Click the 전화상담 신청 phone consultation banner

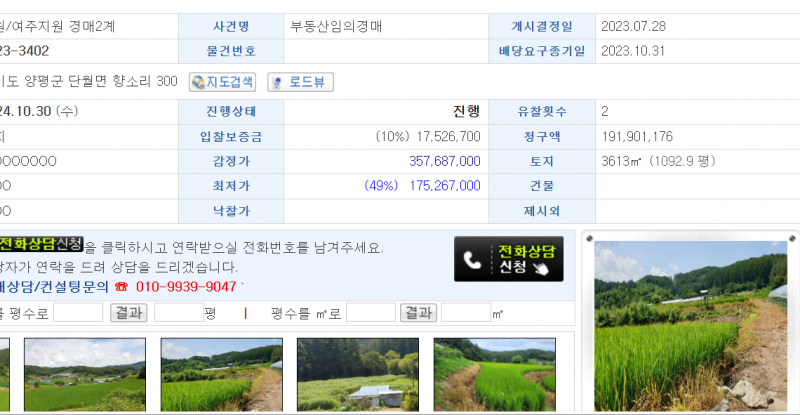pos(509,259)
